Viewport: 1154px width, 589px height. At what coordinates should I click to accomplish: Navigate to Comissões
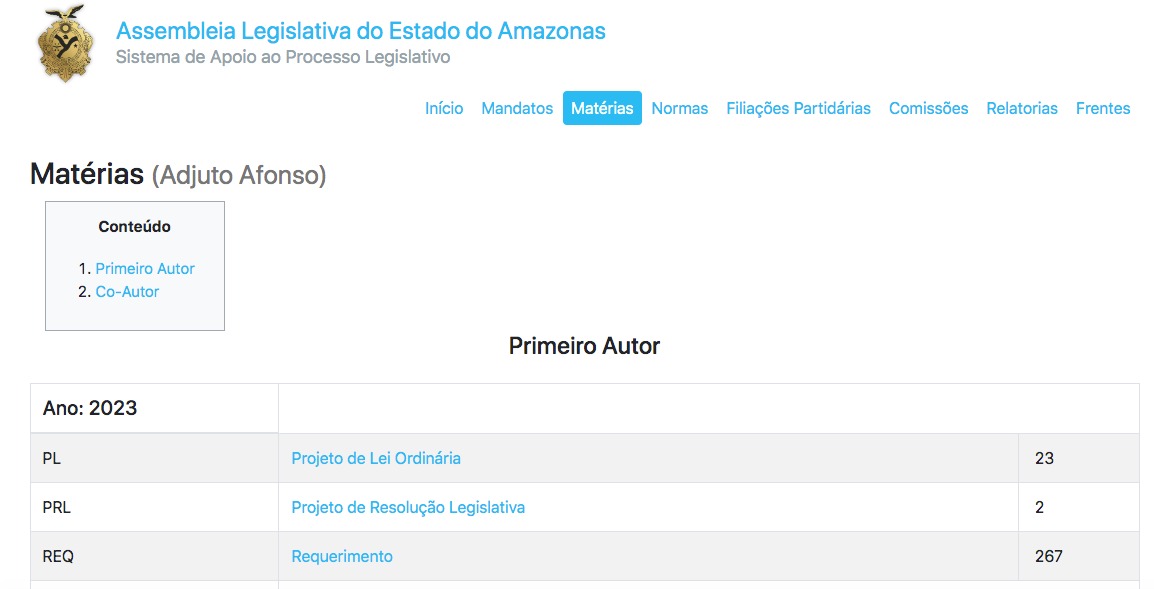[x=928, y=108]
